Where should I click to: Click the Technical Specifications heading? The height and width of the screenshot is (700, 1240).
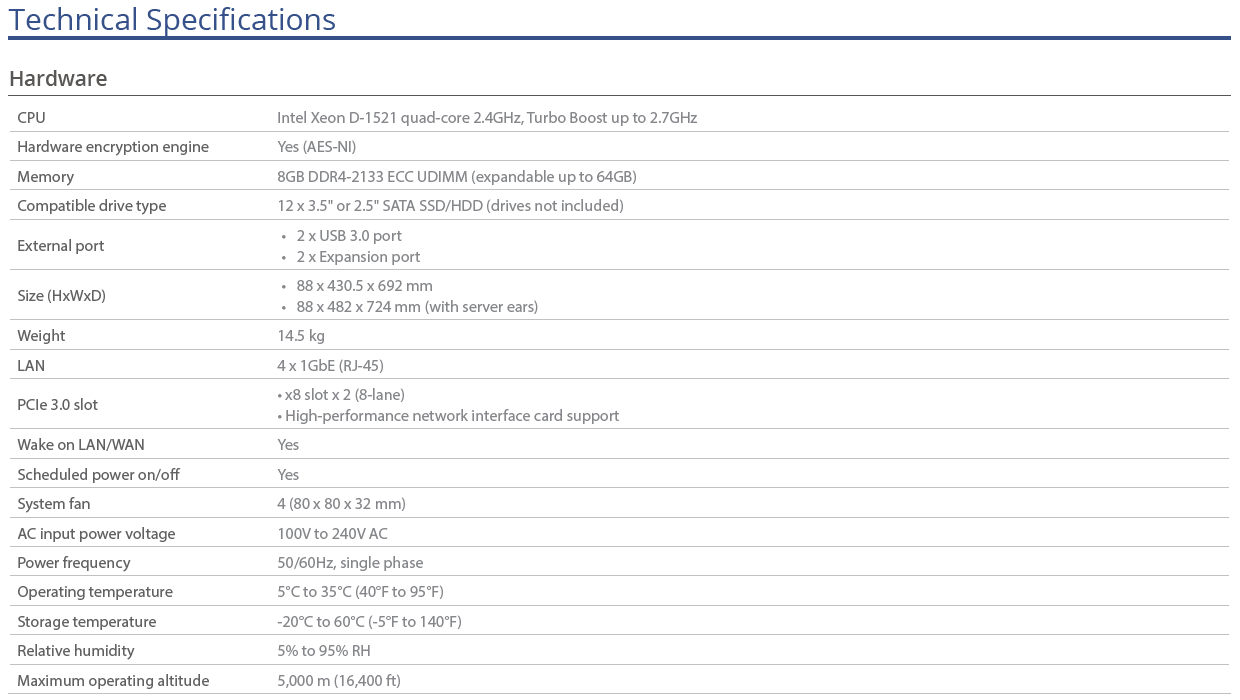[x=172, y=19]
